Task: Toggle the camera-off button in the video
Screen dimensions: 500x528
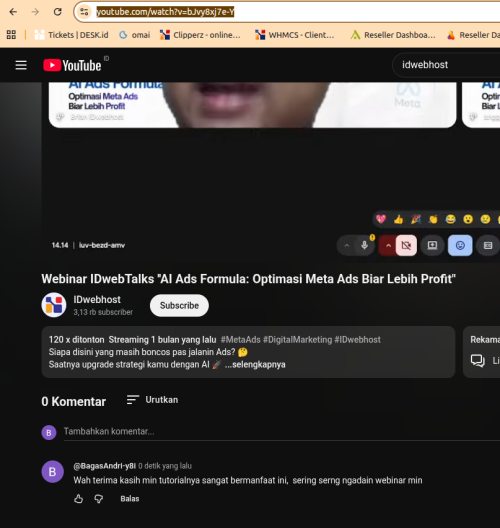Action: click(406, 245)
